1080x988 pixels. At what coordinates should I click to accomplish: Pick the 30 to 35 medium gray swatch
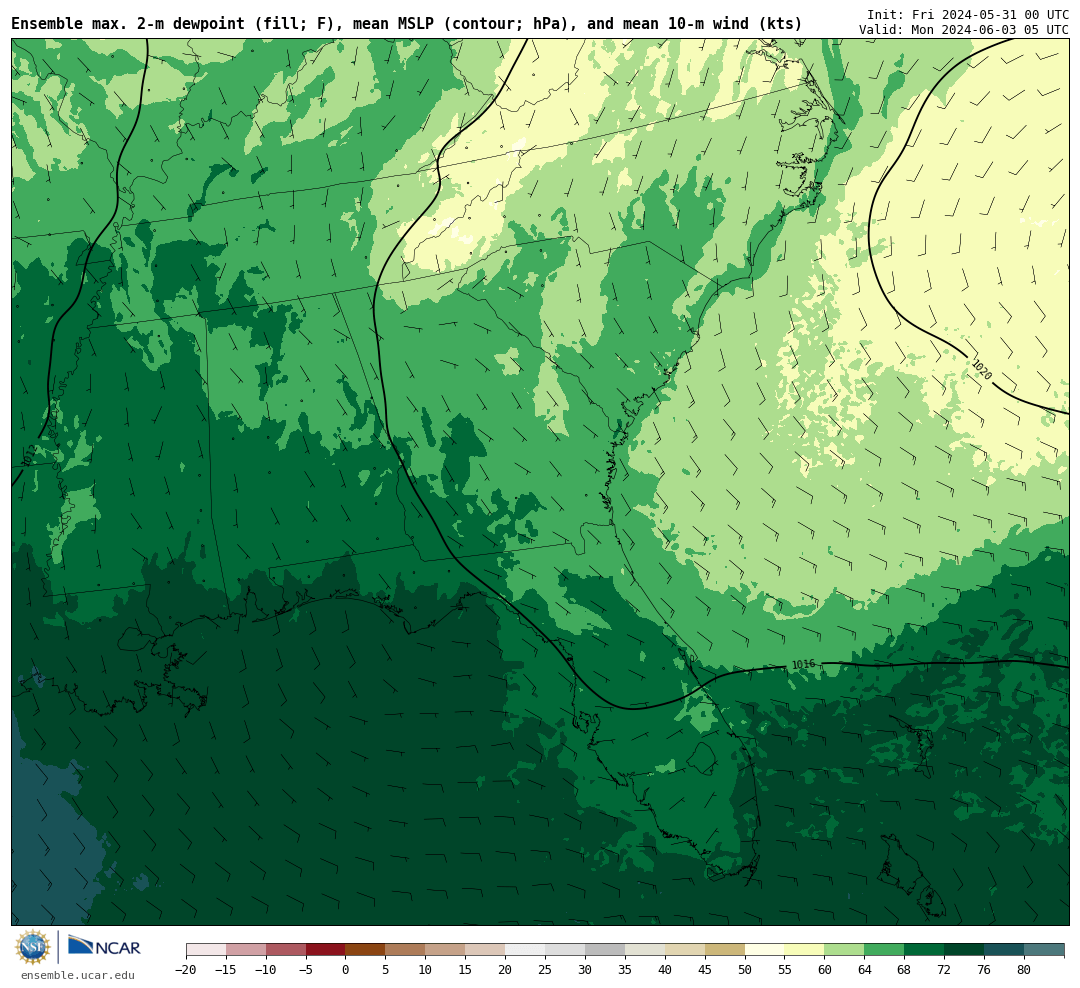[x=605, y=950]
